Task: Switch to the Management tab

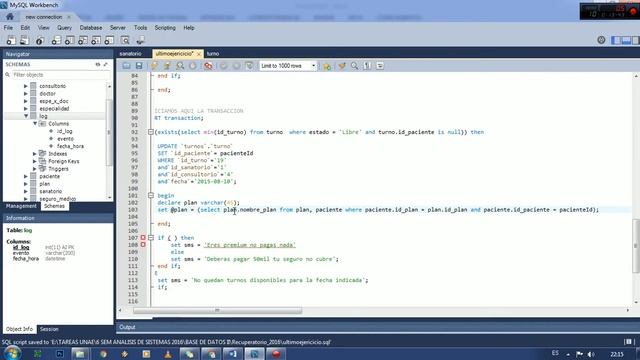Action: pyautogui.click(x=21, y=206)
